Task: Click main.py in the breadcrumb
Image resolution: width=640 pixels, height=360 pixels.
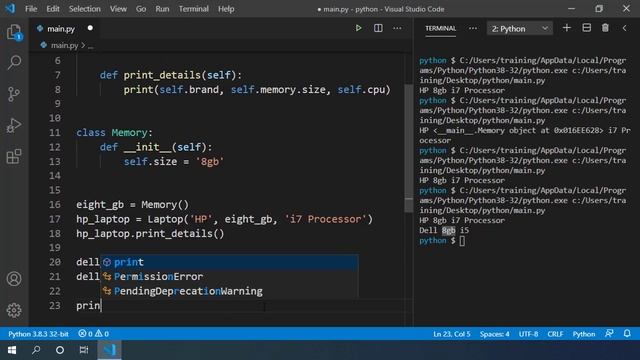Action: pos(64,45)
